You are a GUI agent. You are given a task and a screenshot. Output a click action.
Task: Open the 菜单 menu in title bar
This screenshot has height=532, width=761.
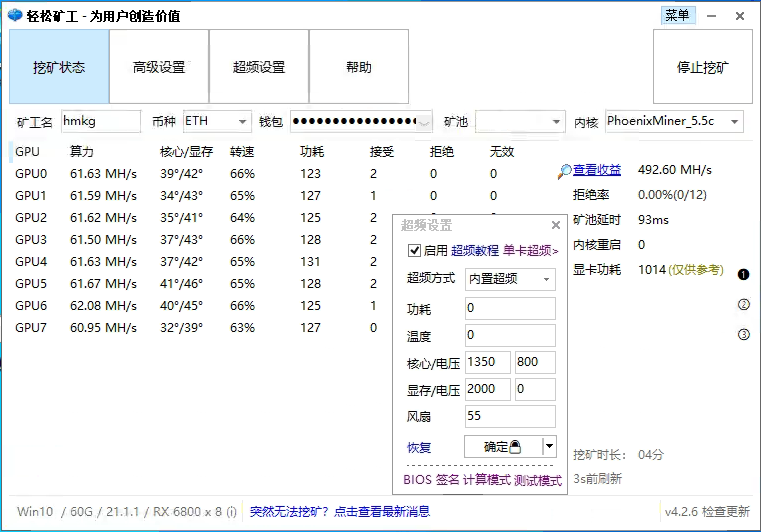tap(677, 15)
